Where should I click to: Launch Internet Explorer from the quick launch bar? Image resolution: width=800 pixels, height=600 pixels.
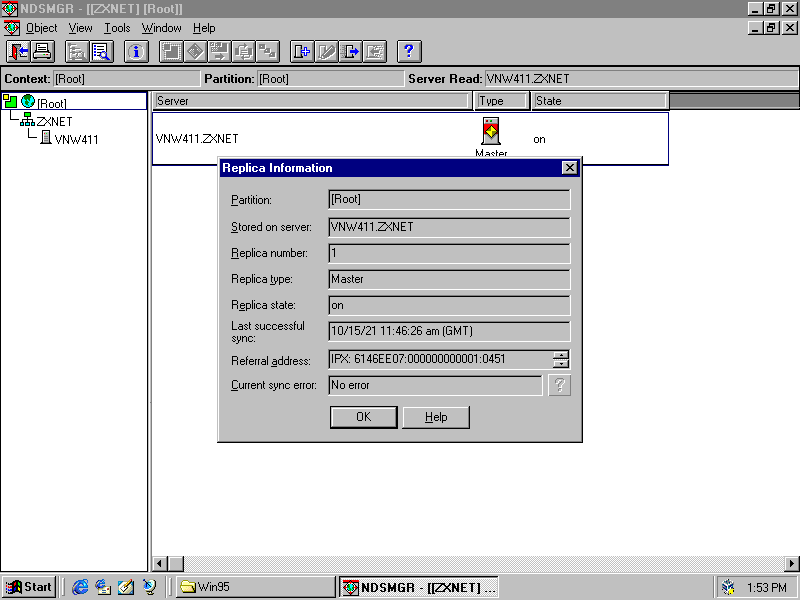pyautogui.click(x=80, y=587)
